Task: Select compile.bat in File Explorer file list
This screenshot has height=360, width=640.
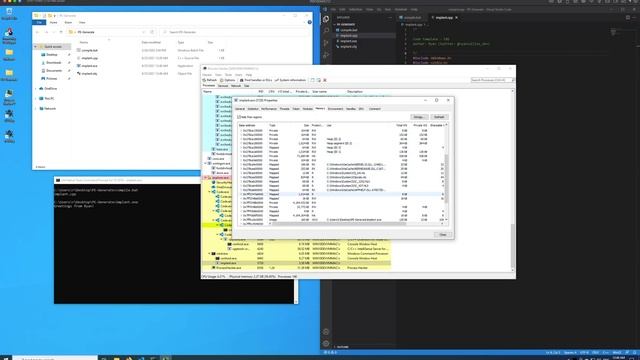Action: click(x=89, y=50)
